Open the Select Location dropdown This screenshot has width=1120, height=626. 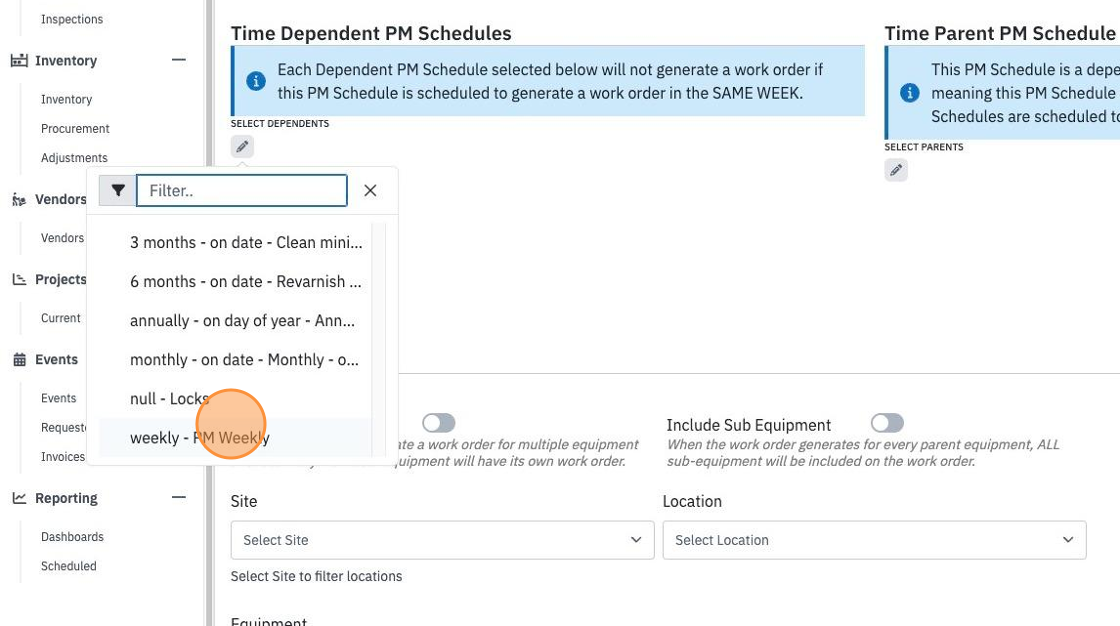coord(874,540)
